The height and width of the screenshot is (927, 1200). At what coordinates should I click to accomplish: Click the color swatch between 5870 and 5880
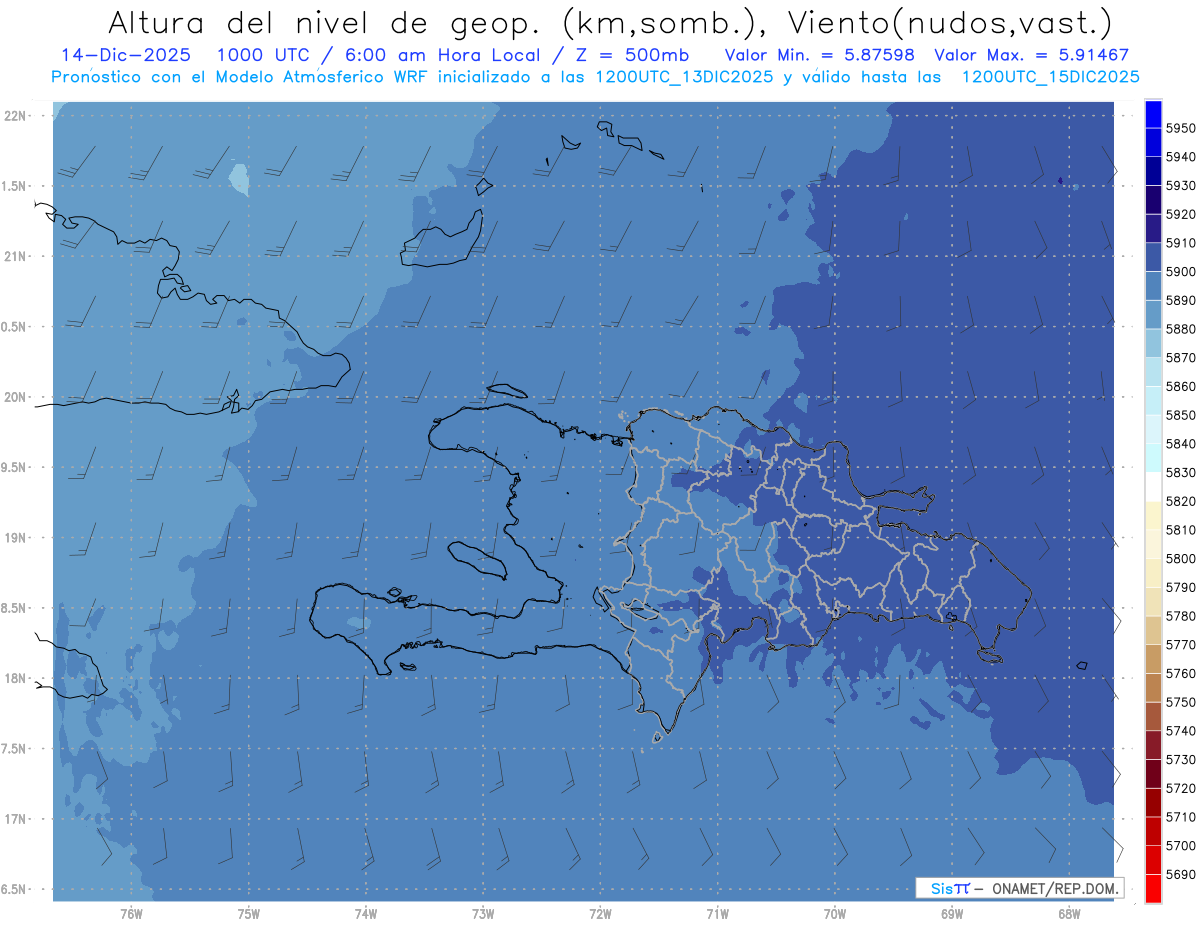point(1153,344)
